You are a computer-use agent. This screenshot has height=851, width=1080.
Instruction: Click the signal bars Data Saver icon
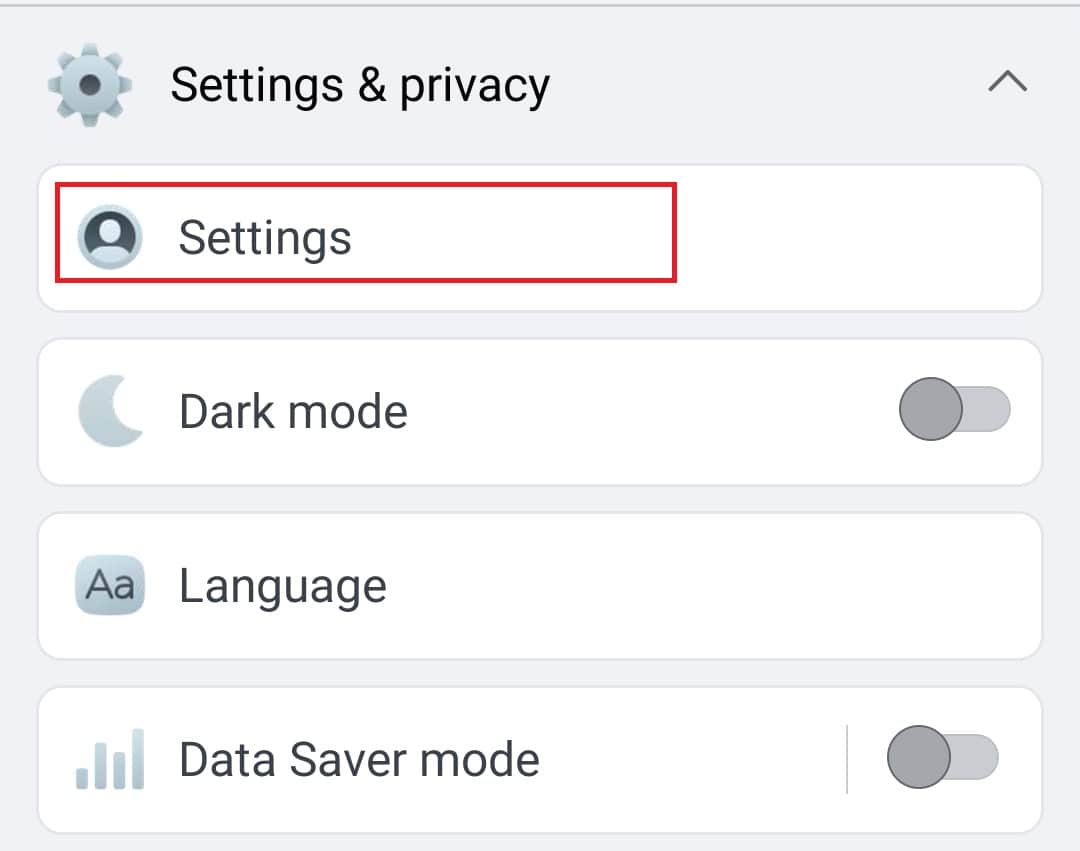pyautogui.click(x=110, y=759)
